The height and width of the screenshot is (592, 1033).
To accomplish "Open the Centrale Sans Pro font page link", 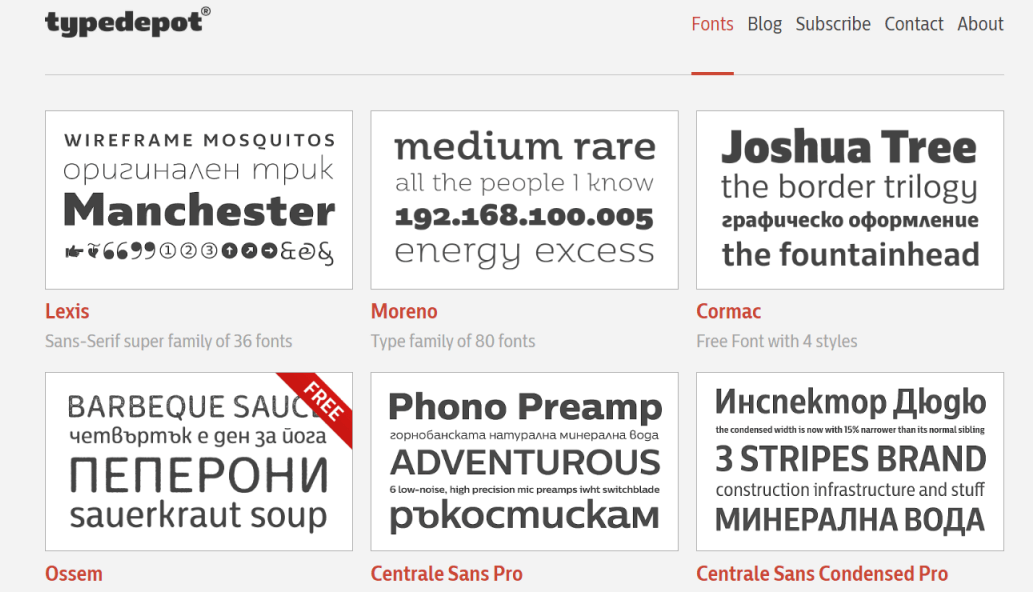I will tap(446, 573).
